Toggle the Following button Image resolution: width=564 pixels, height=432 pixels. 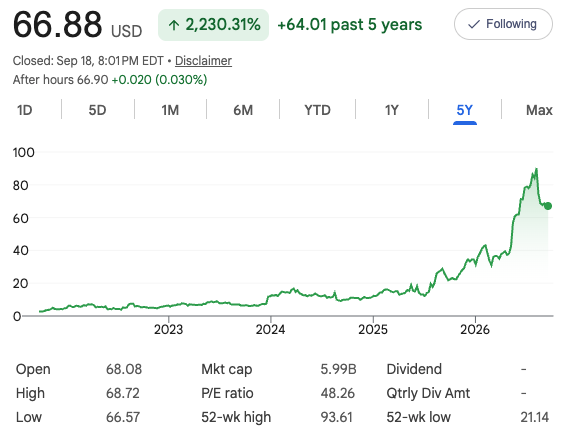503,24
